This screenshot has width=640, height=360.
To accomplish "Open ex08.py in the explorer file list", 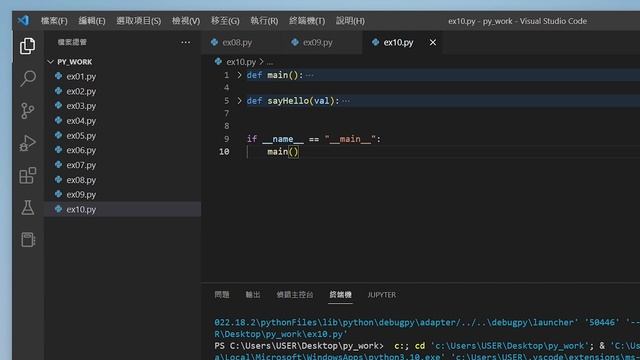I will click(122, 180).
